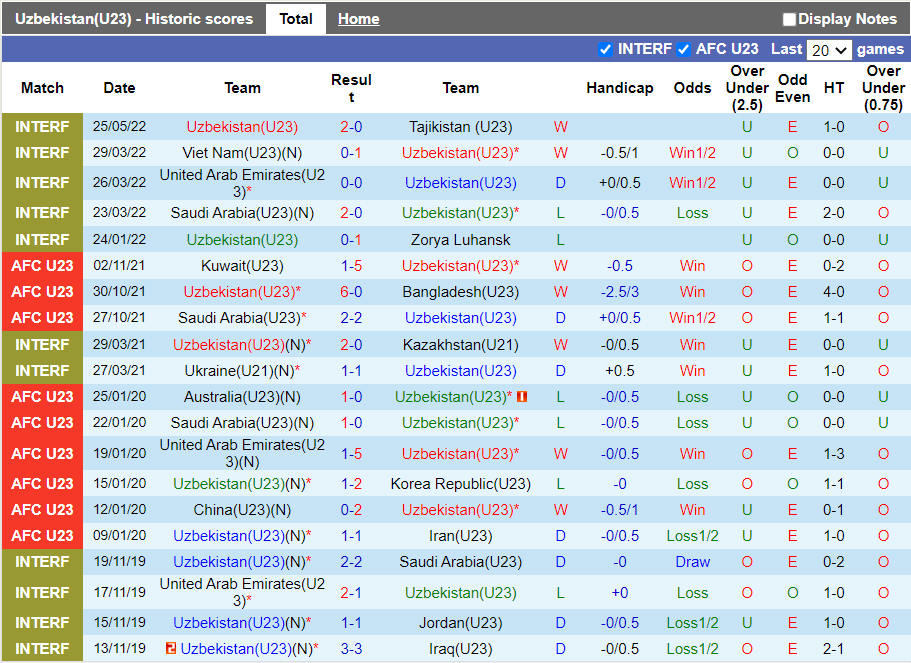Open Bangladesh(U23) team link
Image resolution: width=911 pixels, height=663 pixels.
pos(460,292)
